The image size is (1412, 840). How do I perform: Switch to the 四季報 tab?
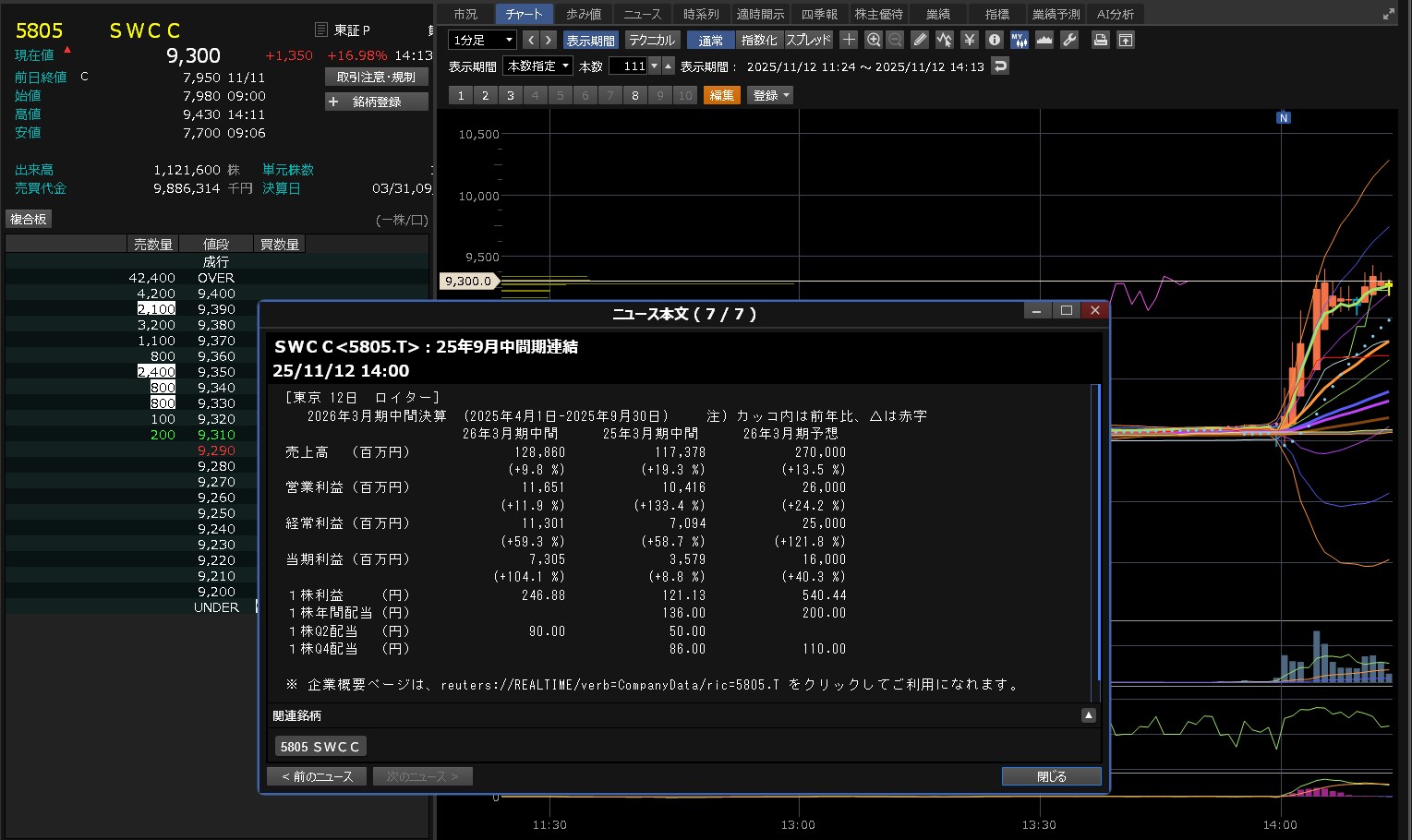coord(819,14)
